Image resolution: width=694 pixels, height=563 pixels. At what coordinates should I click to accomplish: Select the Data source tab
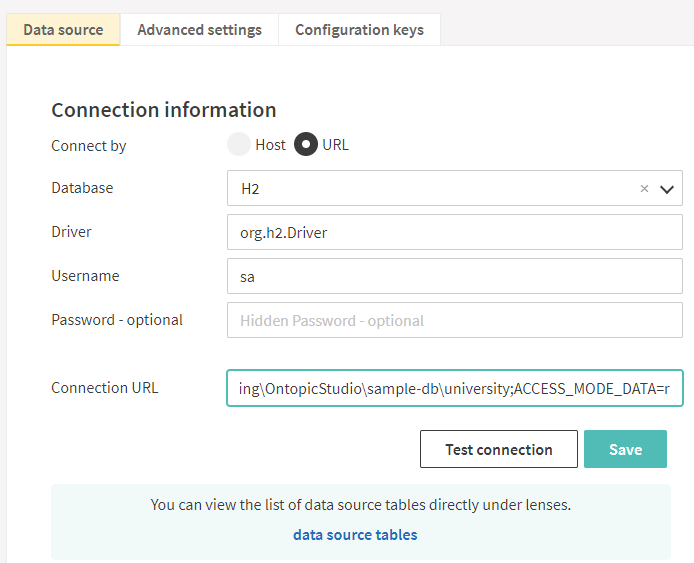[x=63, y=29]
